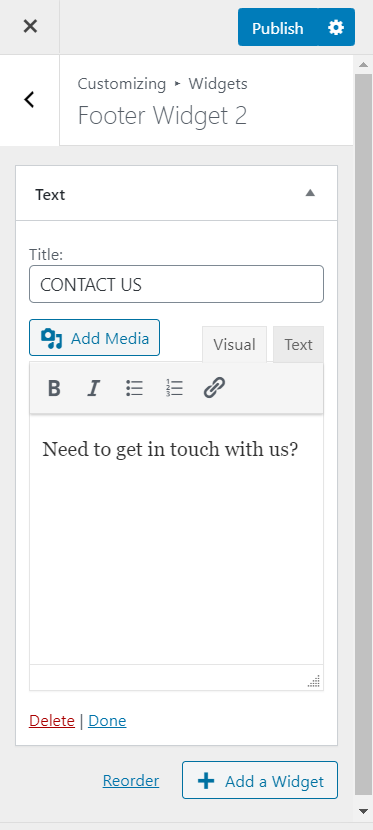Toggle Italic formatting in editor toolbar

pyautogui.click(x=94, y=388)
